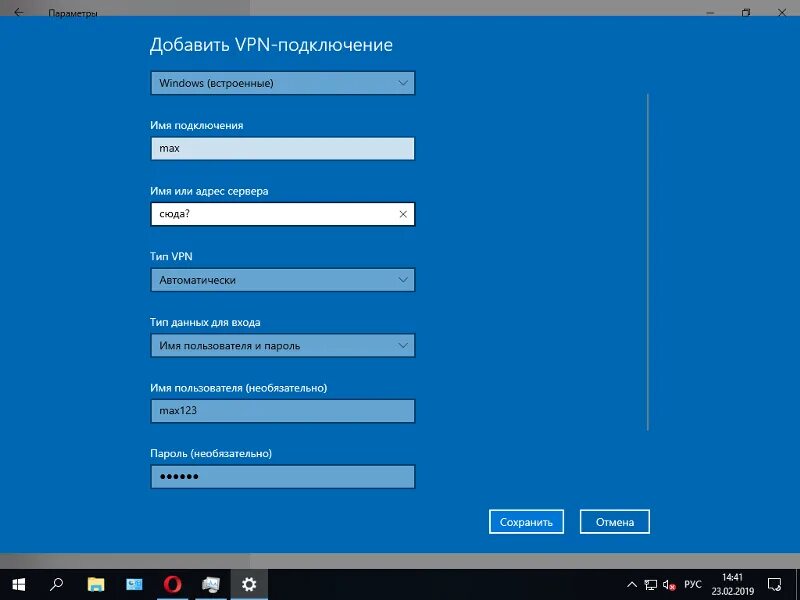Launch Opera browser from the taskbar

tap(172, 585)
